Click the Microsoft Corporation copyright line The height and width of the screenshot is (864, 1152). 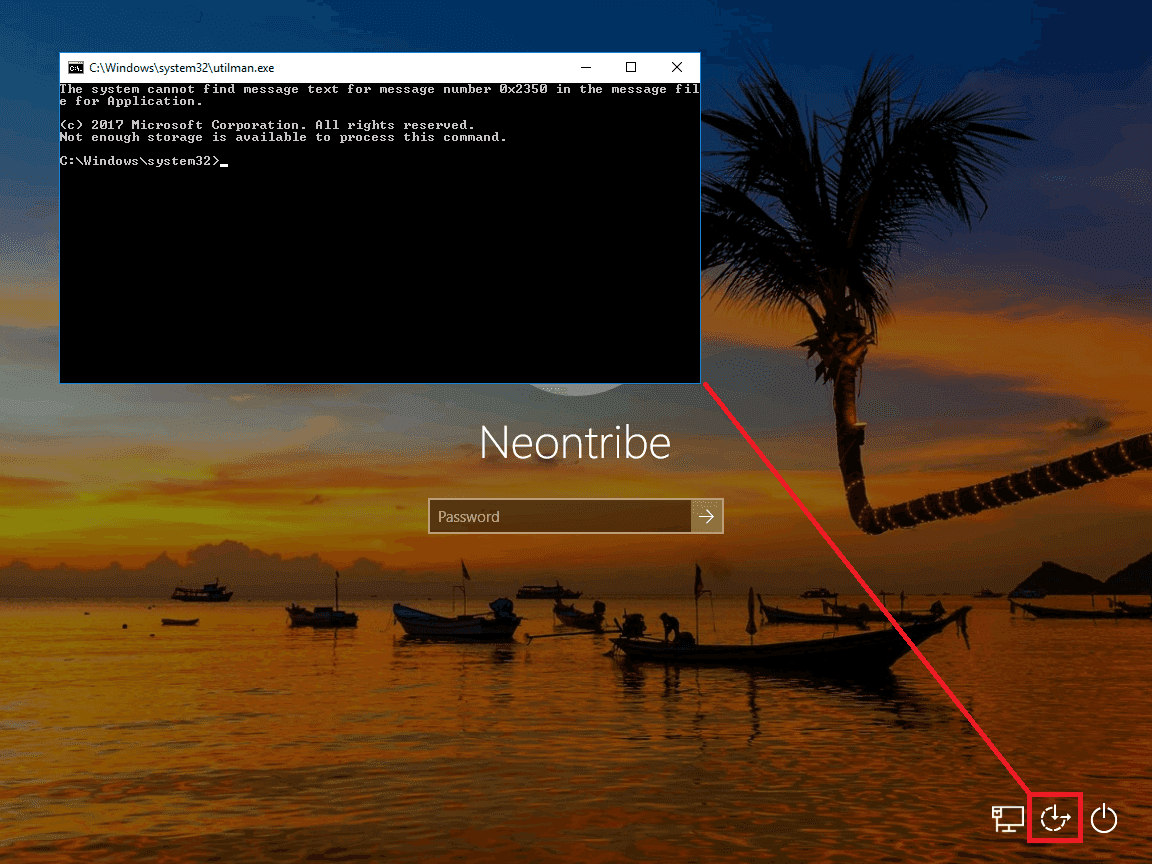tap(266, 125)
